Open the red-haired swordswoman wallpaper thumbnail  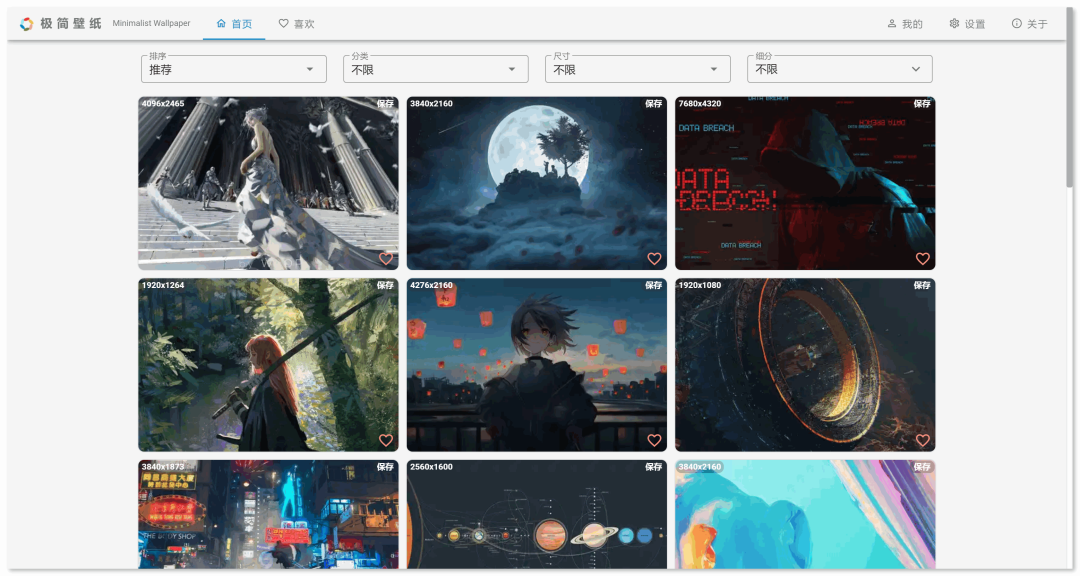[x=268, y=365]
